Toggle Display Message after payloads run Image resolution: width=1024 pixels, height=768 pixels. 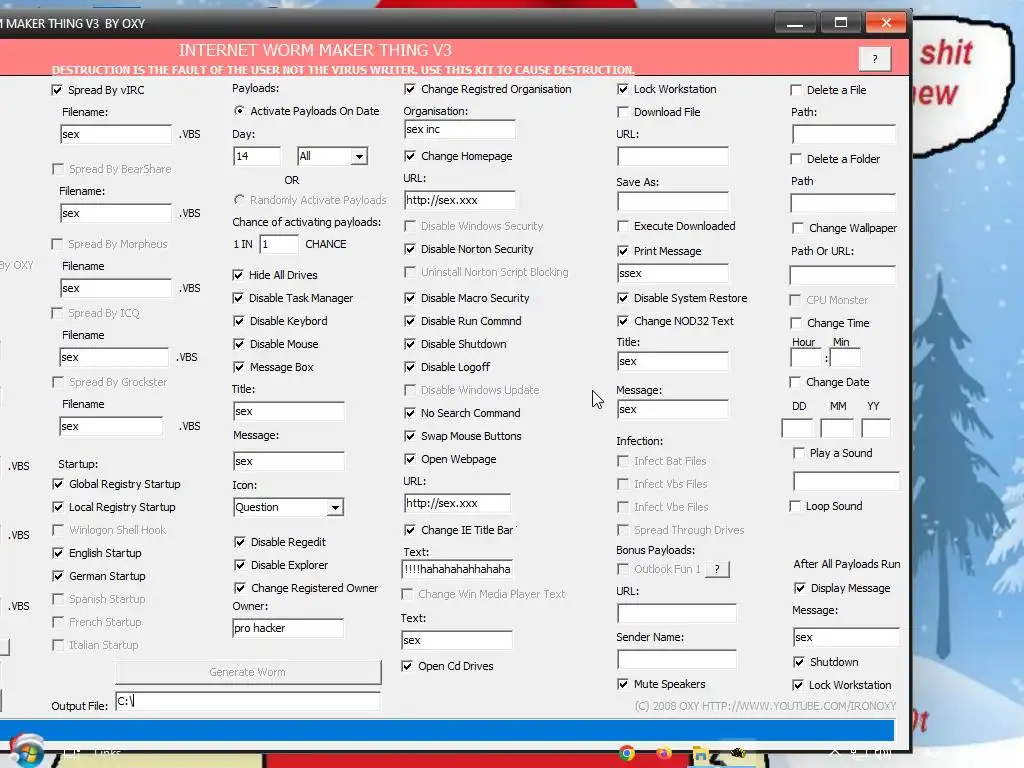pyautogui.click(x=799, y=588)
